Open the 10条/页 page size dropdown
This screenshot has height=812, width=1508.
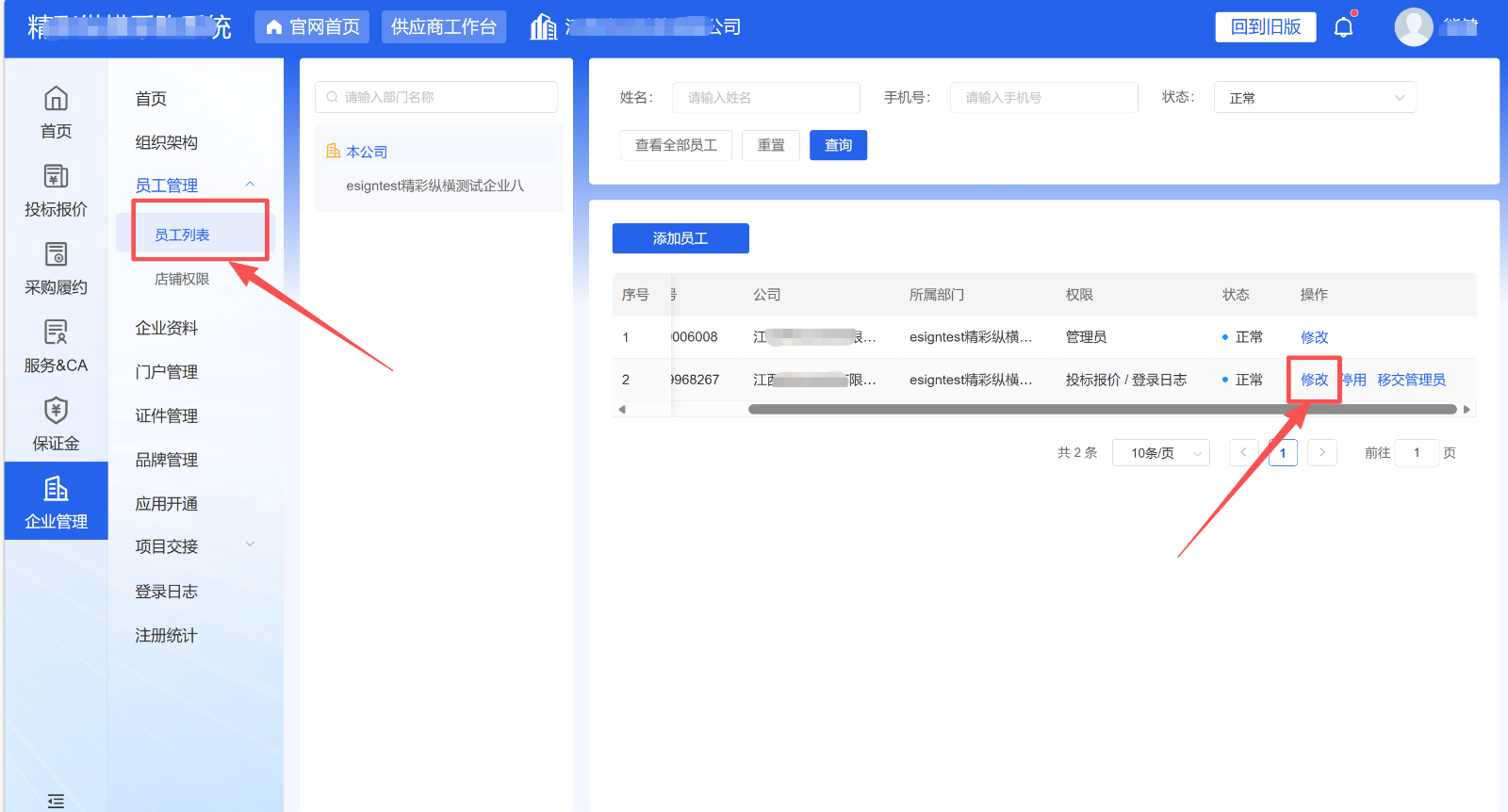(x=1160, y=453)
